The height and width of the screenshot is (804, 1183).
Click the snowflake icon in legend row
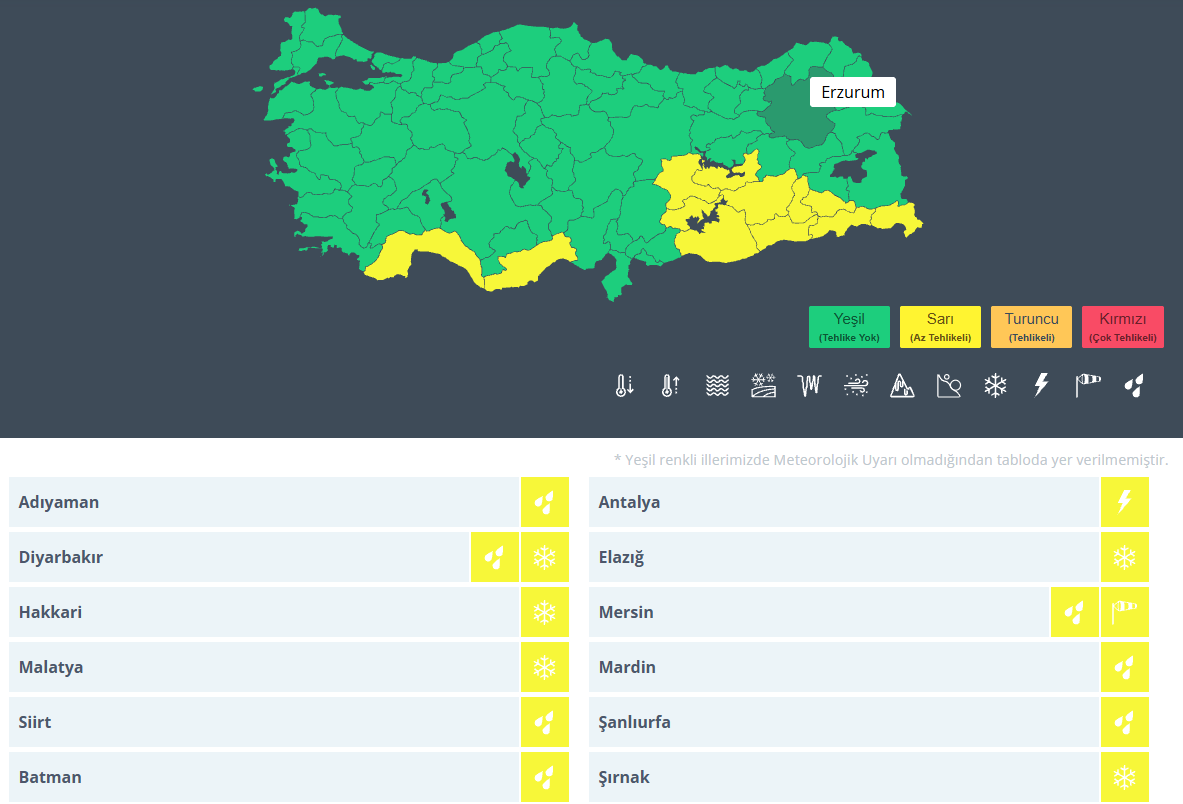tap(995, 386)
